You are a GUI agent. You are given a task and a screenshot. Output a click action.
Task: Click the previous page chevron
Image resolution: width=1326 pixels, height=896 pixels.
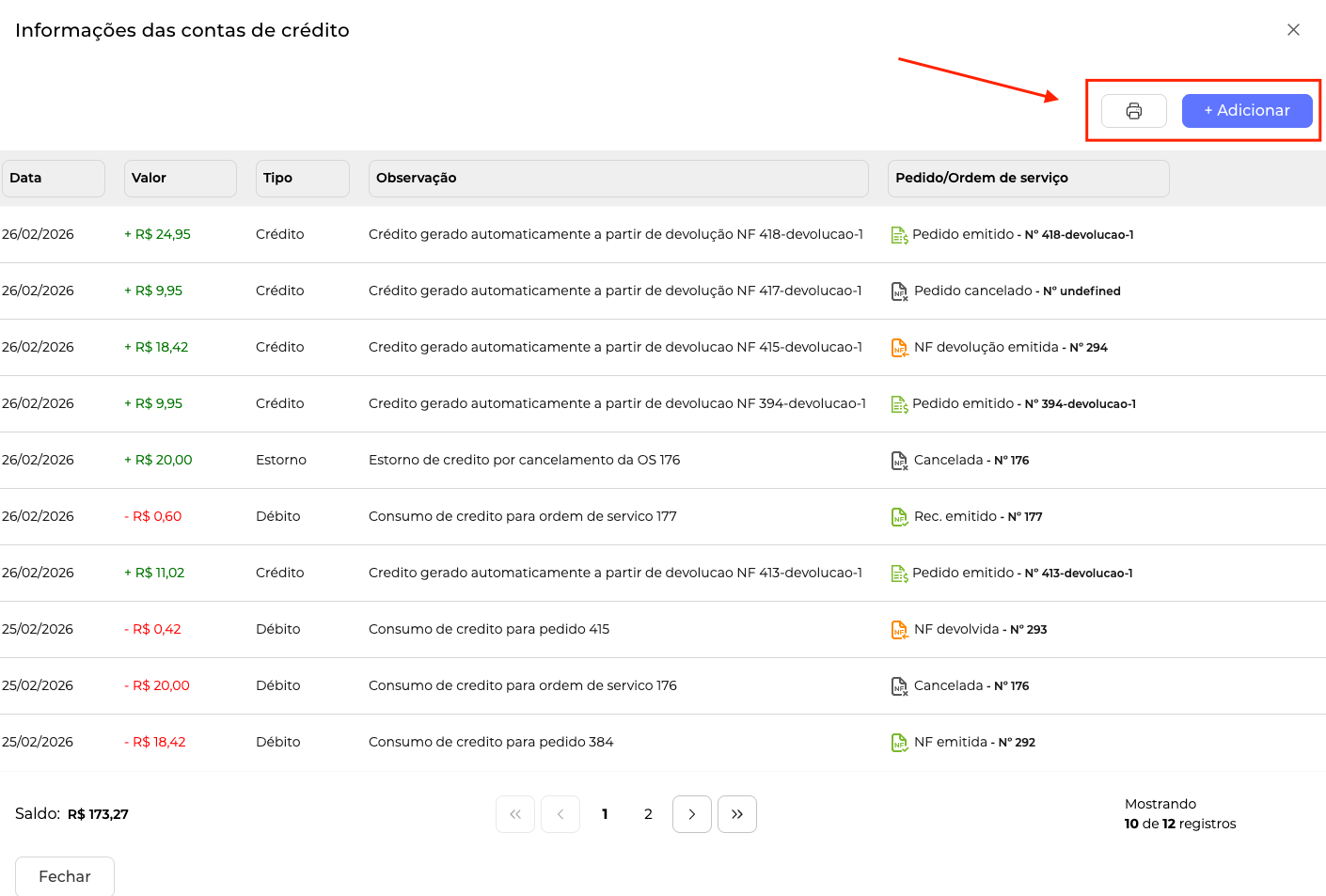point(560,814)
